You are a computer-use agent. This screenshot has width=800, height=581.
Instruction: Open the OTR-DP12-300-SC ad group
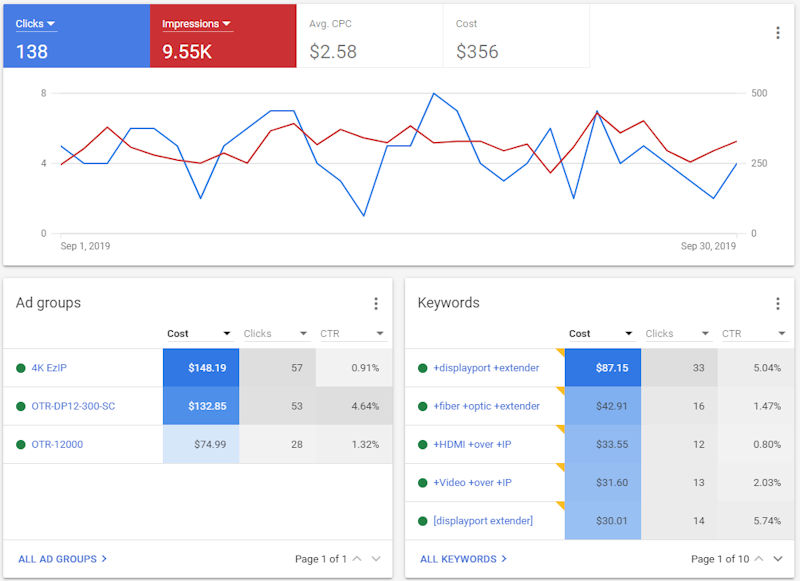click(x=73, y=406)
